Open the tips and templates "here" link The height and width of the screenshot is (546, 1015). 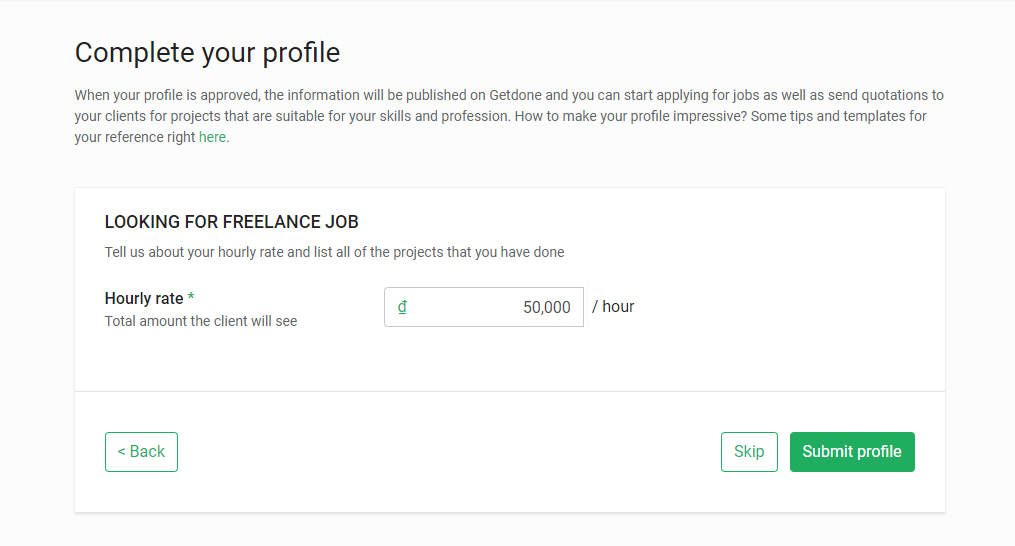point(212,138)
